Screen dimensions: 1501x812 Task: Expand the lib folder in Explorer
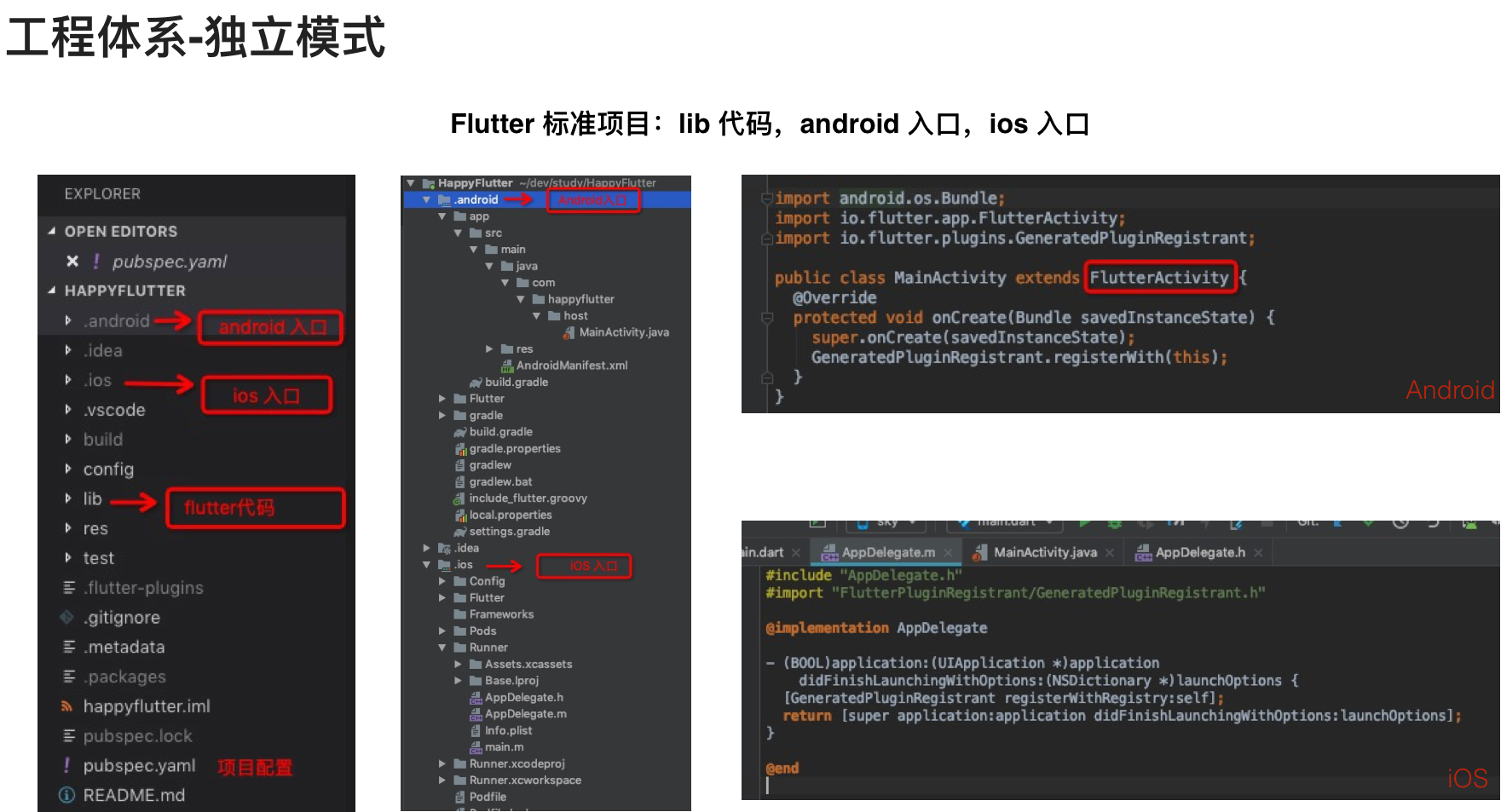(x=68, y=498)
